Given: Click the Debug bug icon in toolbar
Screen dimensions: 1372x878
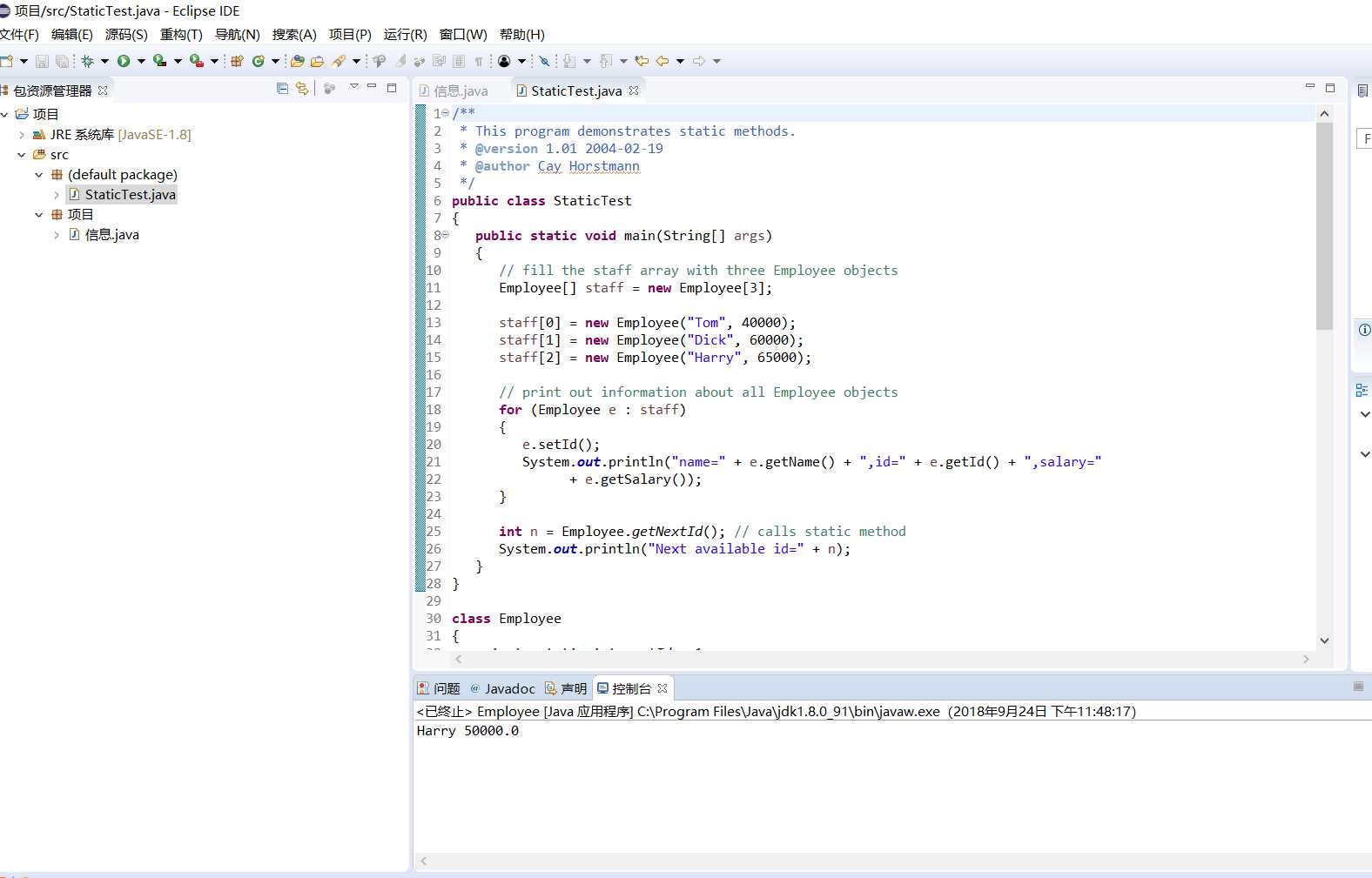Looking at the screenshot, I should coord(87,61).
